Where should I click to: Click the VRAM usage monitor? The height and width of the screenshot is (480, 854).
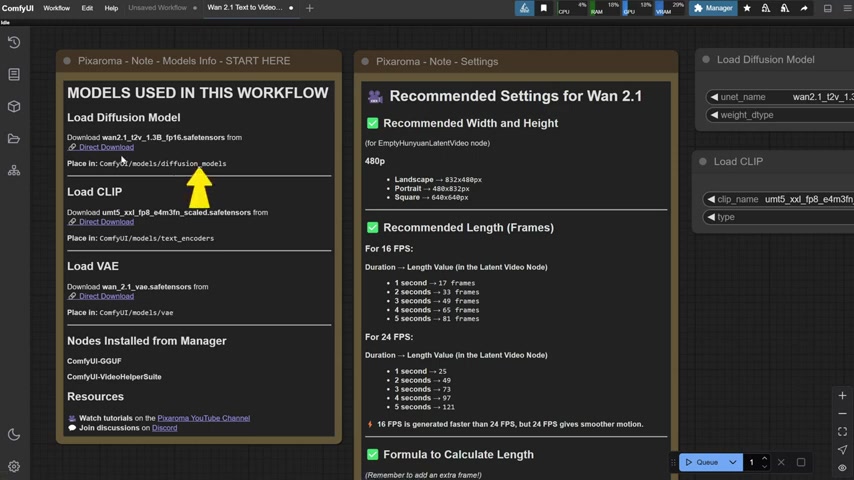(x=669, y=8)
